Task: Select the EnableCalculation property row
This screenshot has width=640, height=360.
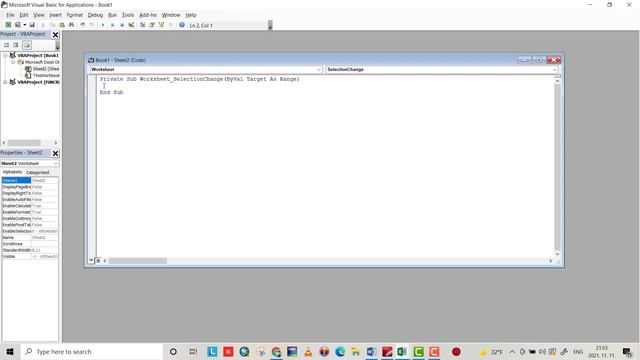Action: coord(30,206)
